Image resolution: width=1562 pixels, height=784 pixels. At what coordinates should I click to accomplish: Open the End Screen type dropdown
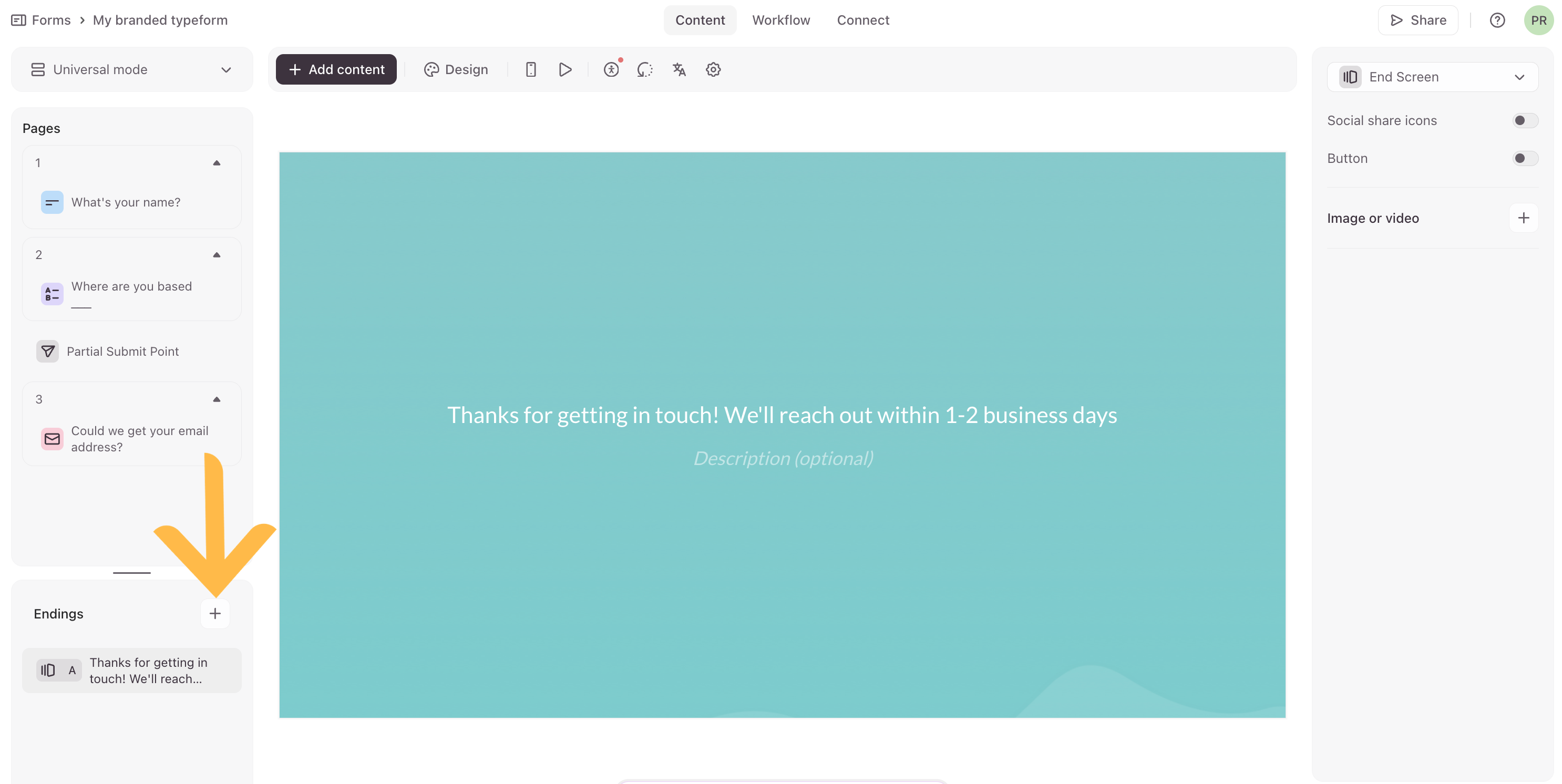point(1432,77)
